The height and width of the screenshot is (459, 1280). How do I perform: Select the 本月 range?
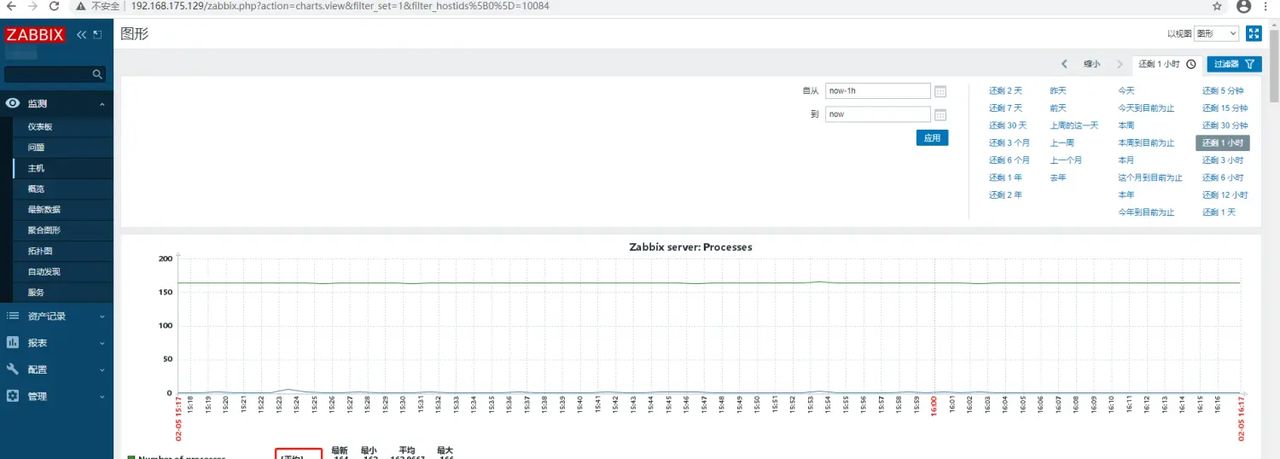[x=1126, y=160]
